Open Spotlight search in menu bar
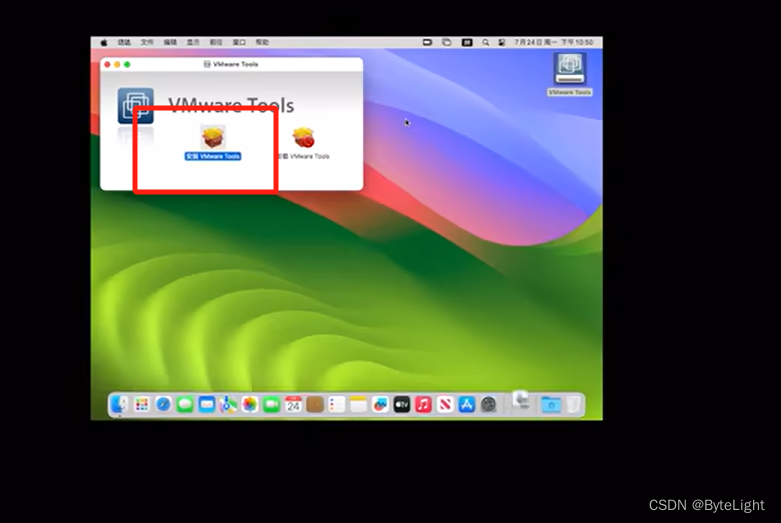This screenshot has width=781, height=523. tap(485, 43)
